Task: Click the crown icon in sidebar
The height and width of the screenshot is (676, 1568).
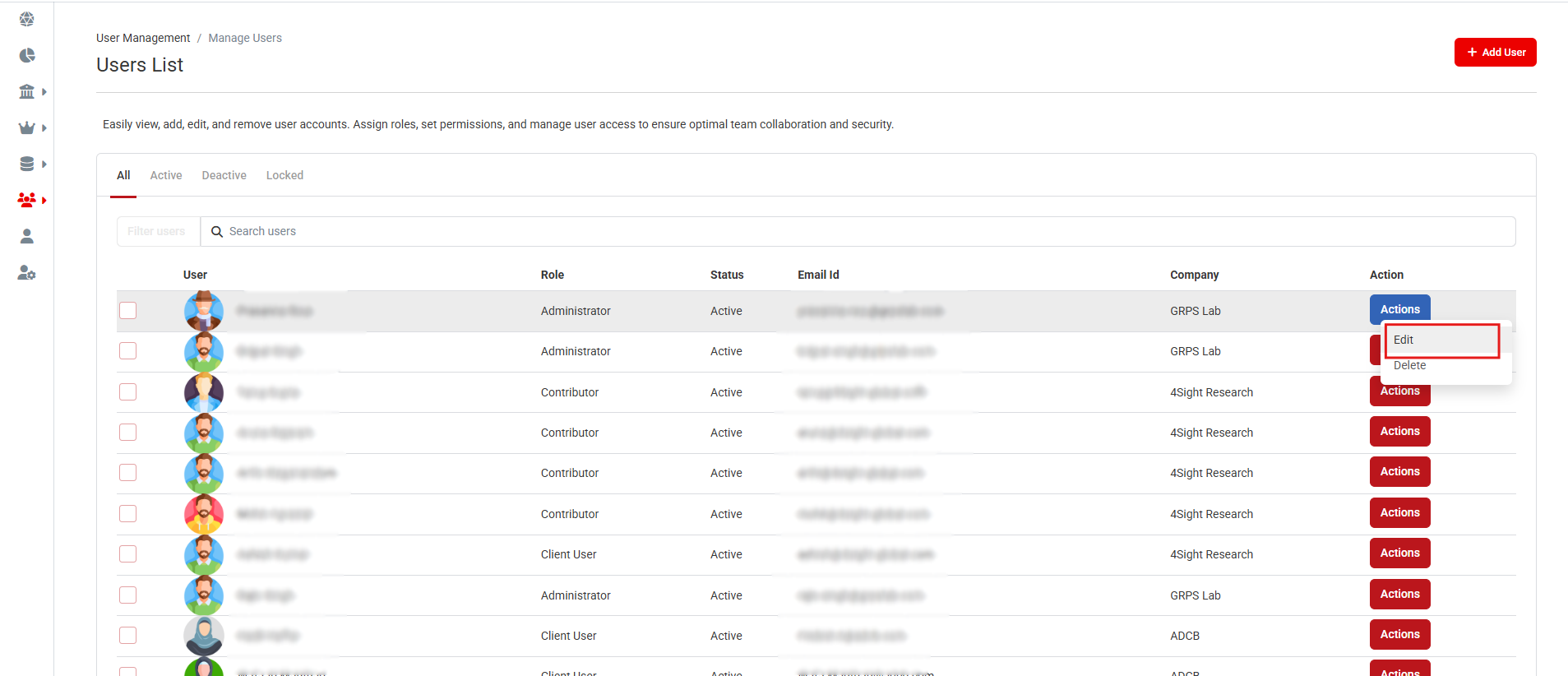Action: coord(27,127)
